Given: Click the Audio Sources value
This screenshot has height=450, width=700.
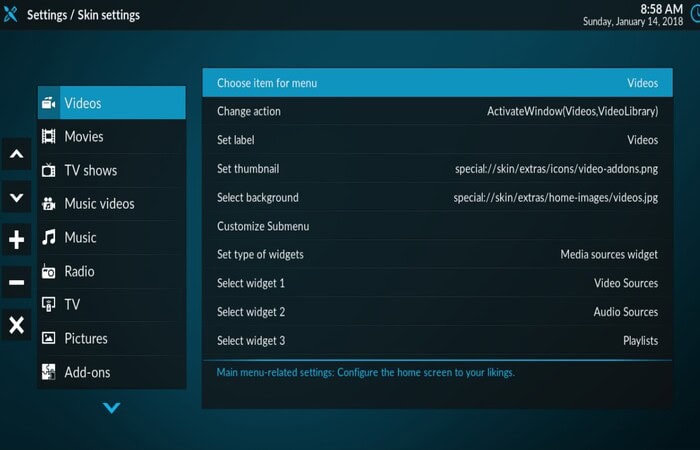Looking at the screenshot, I should (x=625, y=312).
